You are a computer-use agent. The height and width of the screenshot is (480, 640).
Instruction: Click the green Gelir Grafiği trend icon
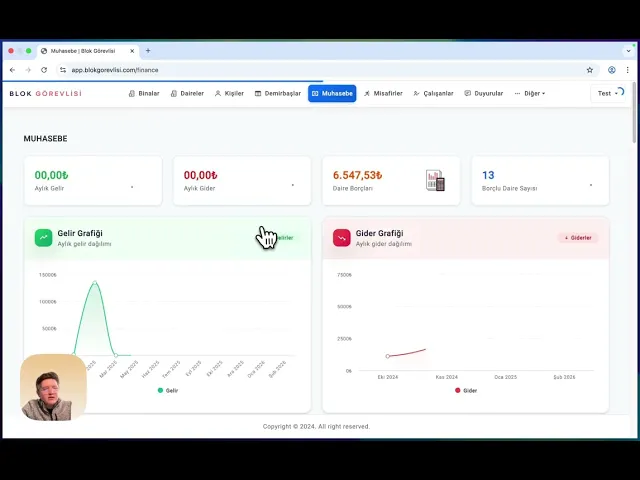(43, 238)
